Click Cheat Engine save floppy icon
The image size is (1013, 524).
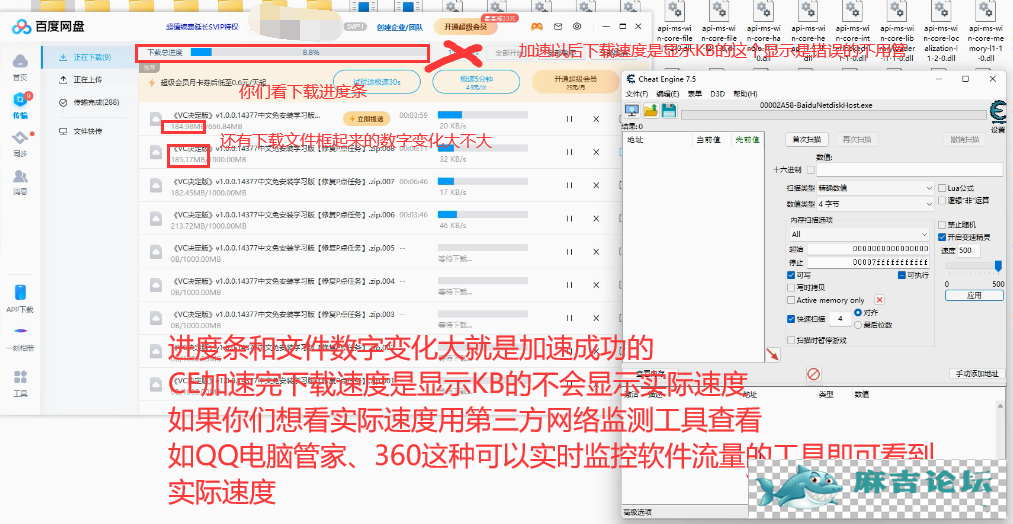(x=669, y=110)
